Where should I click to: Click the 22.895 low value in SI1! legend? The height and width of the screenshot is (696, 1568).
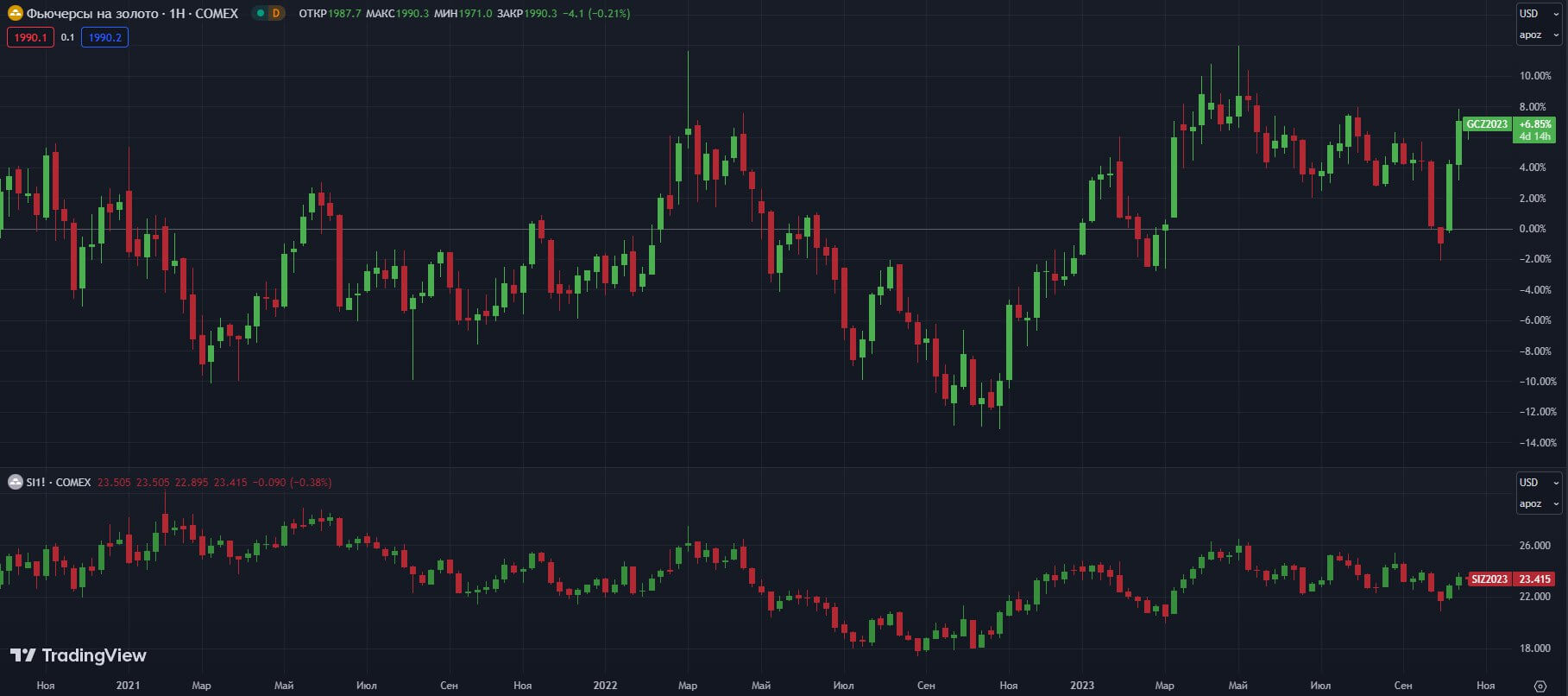(x=192, y=483)
